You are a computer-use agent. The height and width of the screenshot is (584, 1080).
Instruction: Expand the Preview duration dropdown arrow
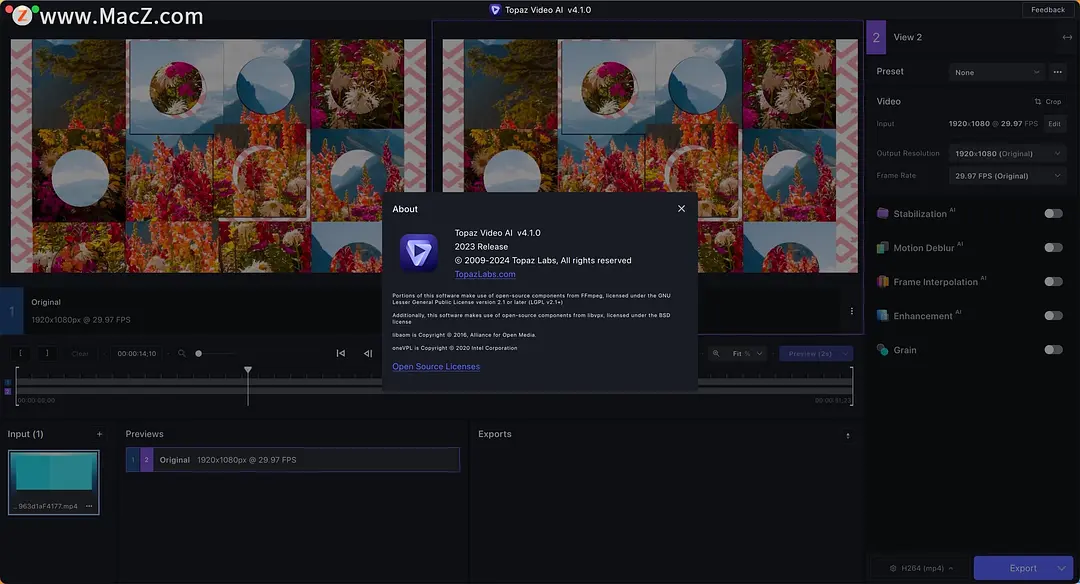(x=846, y=353)
